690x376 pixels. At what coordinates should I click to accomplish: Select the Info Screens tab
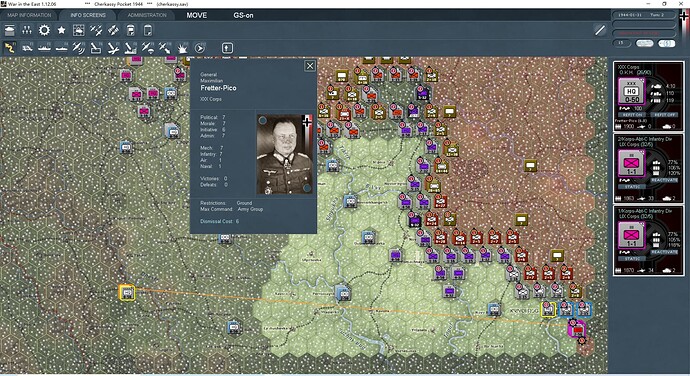[88, 15]
